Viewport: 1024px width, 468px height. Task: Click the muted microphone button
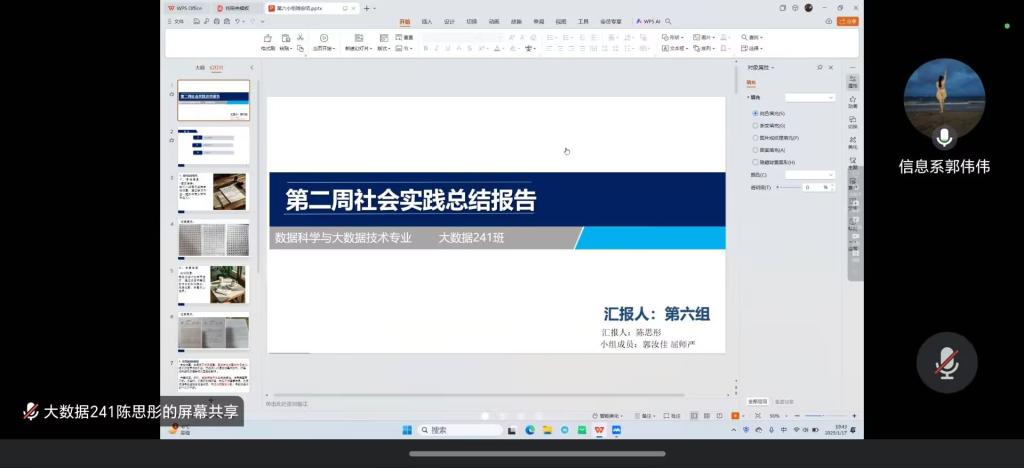[946, 363]
